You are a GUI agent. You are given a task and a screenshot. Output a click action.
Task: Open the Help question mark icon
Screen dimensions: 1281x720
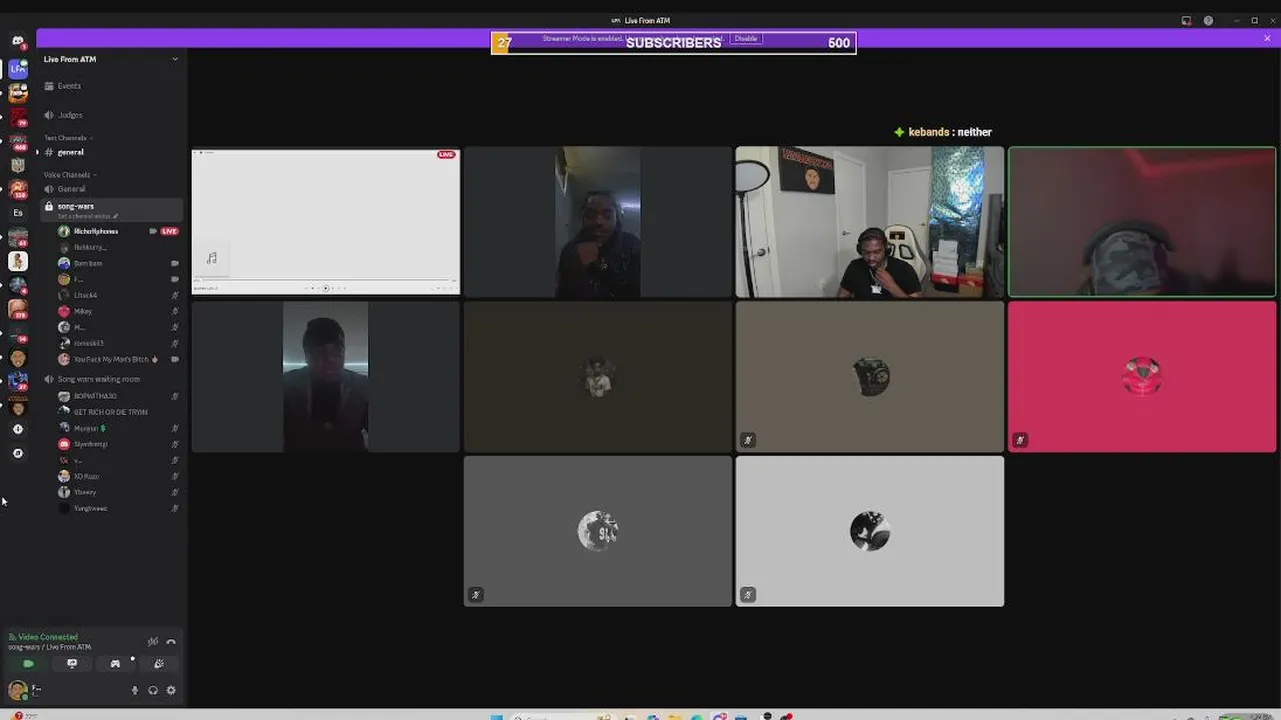click(x=1208, y=20)
